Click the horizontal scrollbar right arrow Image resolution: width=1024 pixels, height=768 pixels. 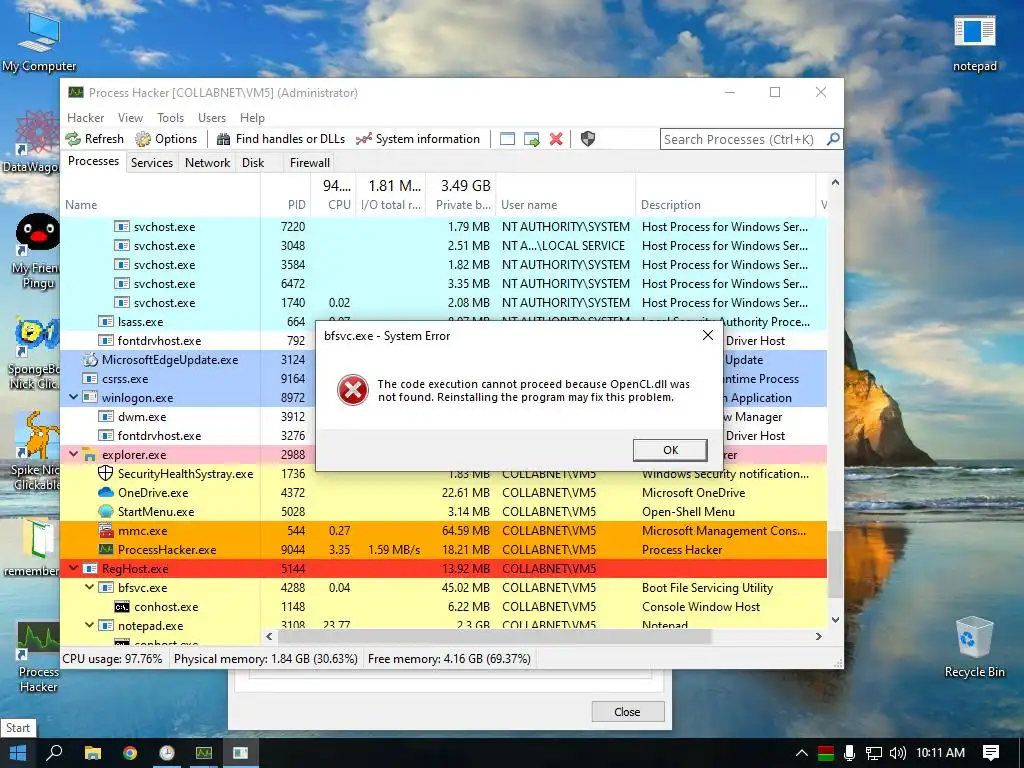pyautogui.click(x=819, y=636)
